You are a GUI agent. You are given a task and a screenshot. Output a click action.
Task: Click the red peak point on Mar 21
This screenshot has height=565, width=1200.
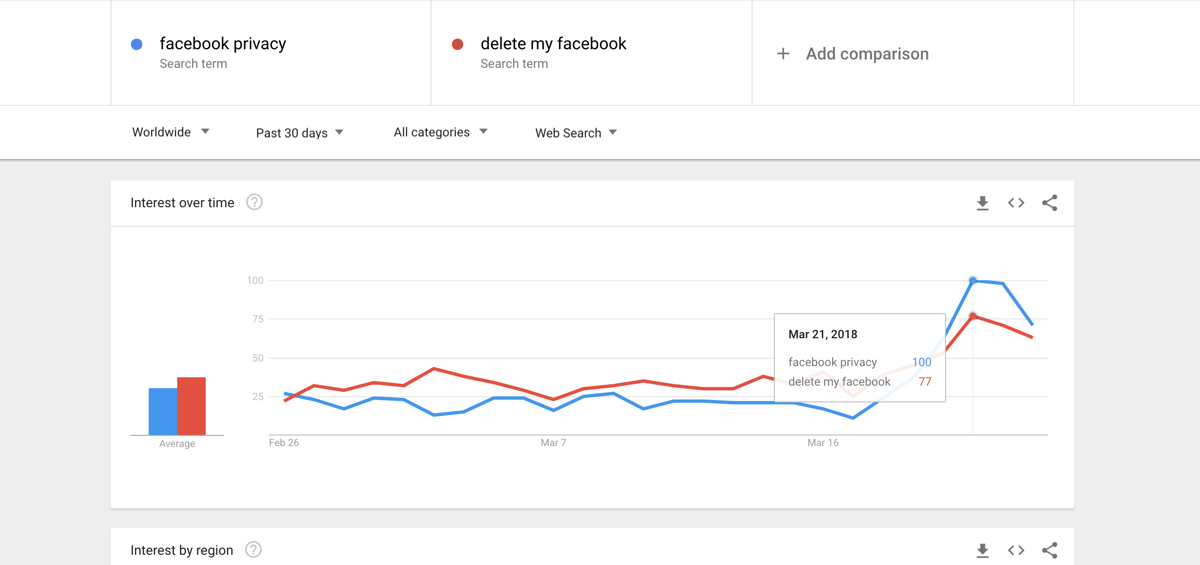973,317
